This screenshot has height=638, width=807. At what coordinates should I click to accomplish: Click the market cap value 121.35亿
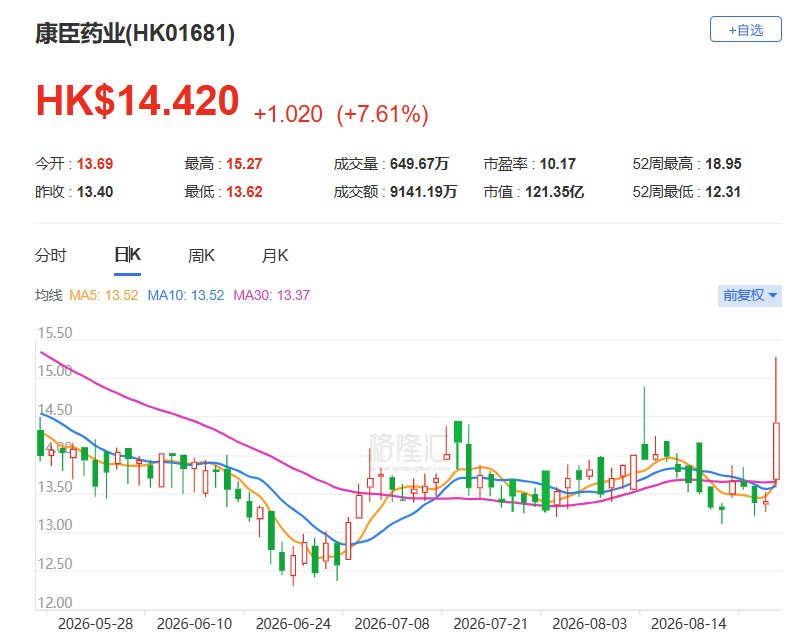(x=554, y=192)
